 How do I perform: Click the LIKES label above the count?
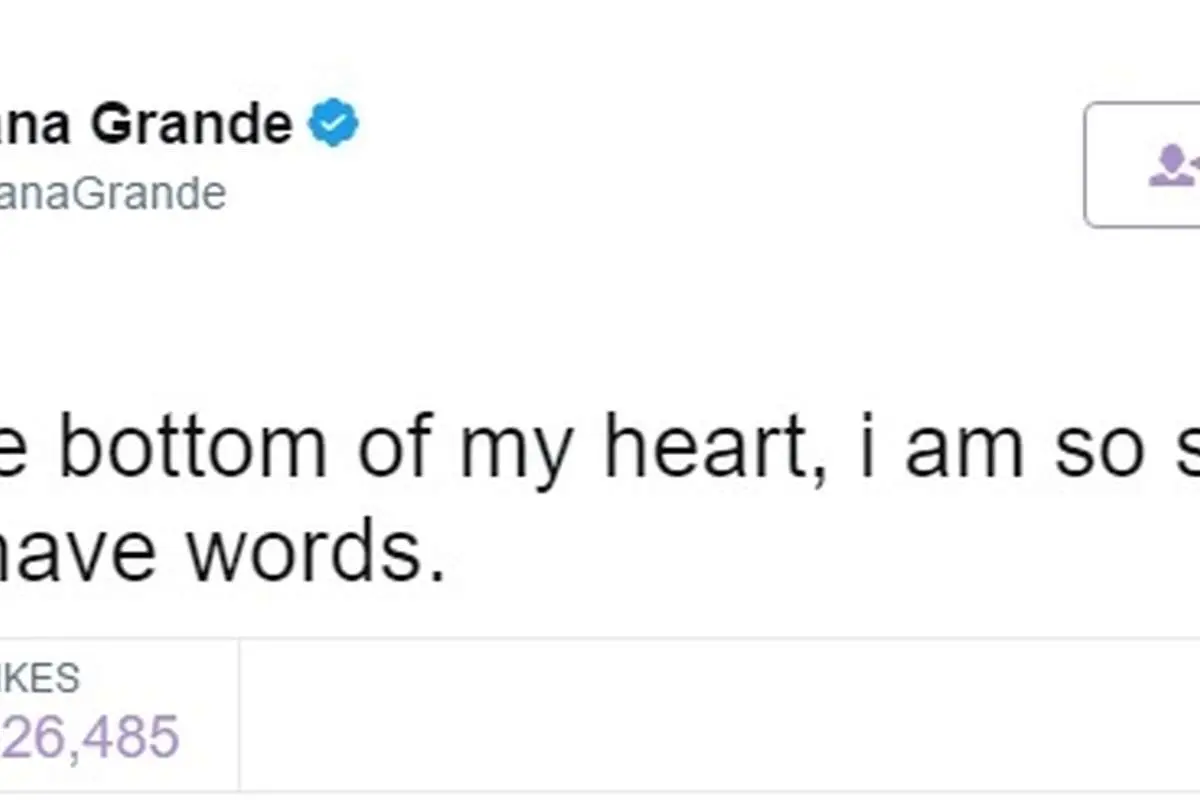click(40, 679)
